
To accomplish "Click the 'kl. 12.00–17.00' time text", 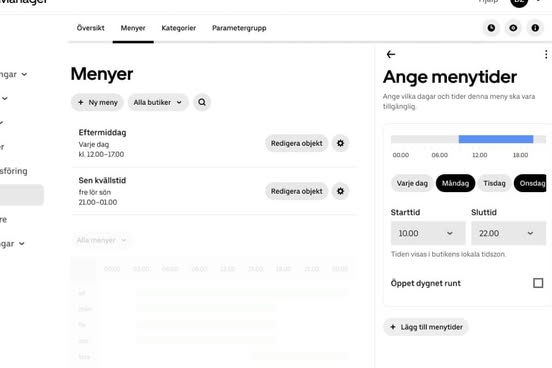I will pos(101,154).
